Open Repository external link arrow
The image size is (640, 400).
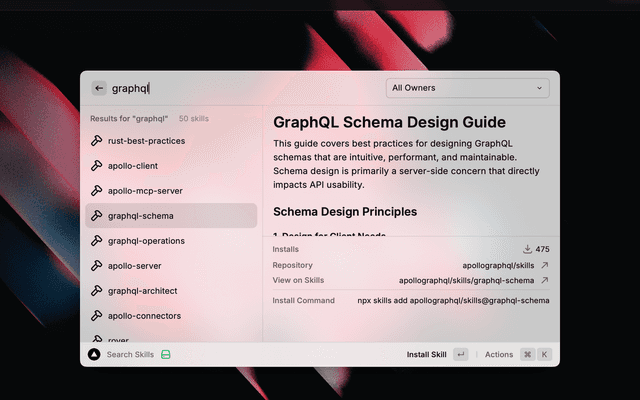pos(544,266)
